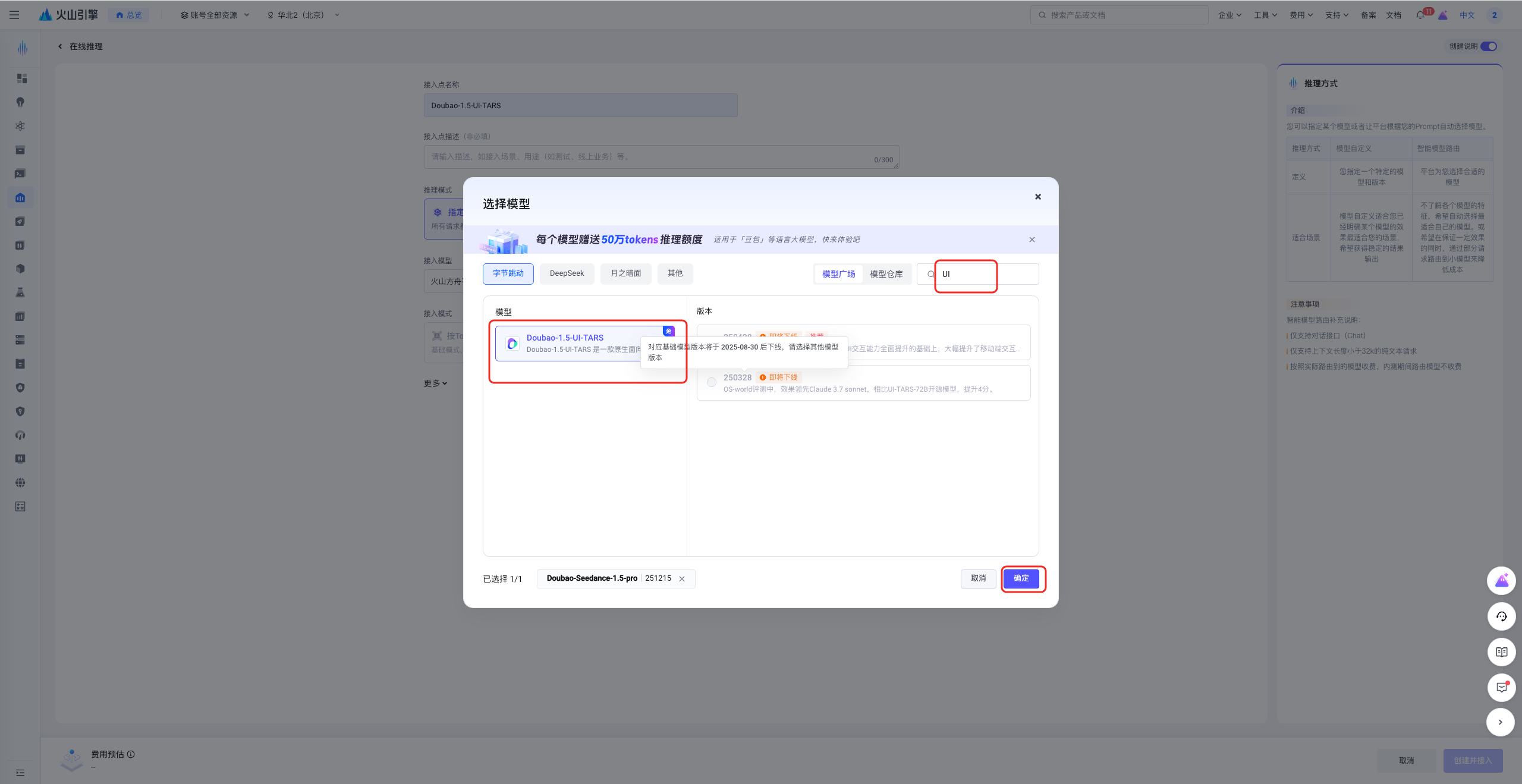
Task: Open the 账号全部资源 dropdown
Action: (x=215, y=15)
